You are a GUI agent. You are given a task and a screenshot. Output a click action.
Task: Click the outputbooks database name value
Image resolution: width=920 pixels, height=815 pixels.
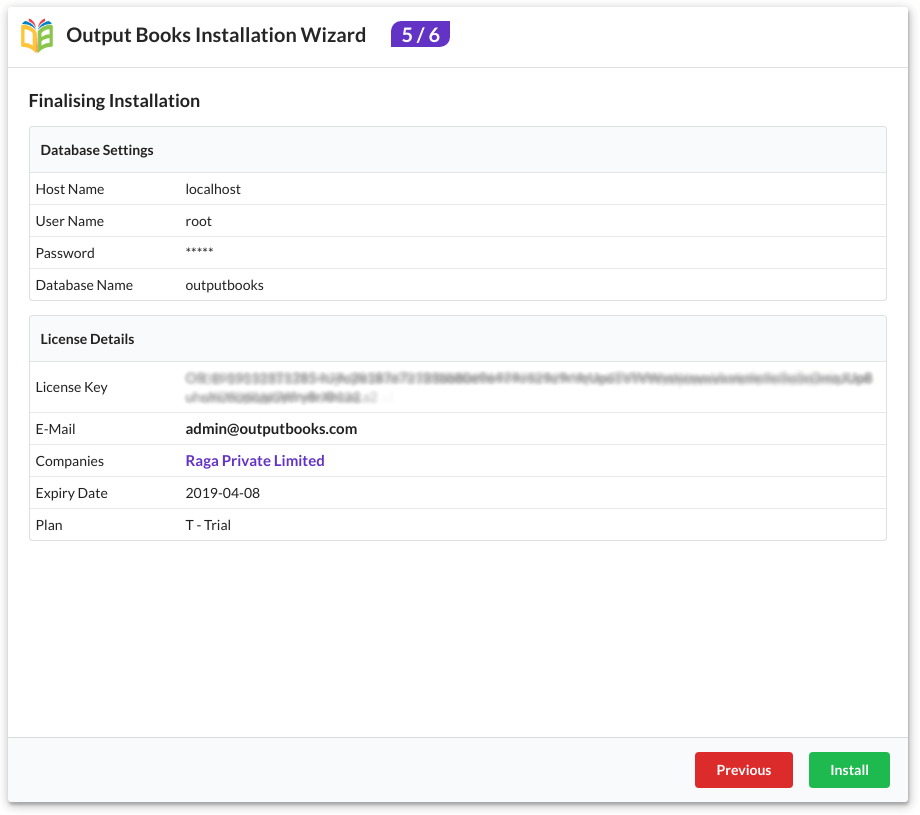tap(224, 285)
